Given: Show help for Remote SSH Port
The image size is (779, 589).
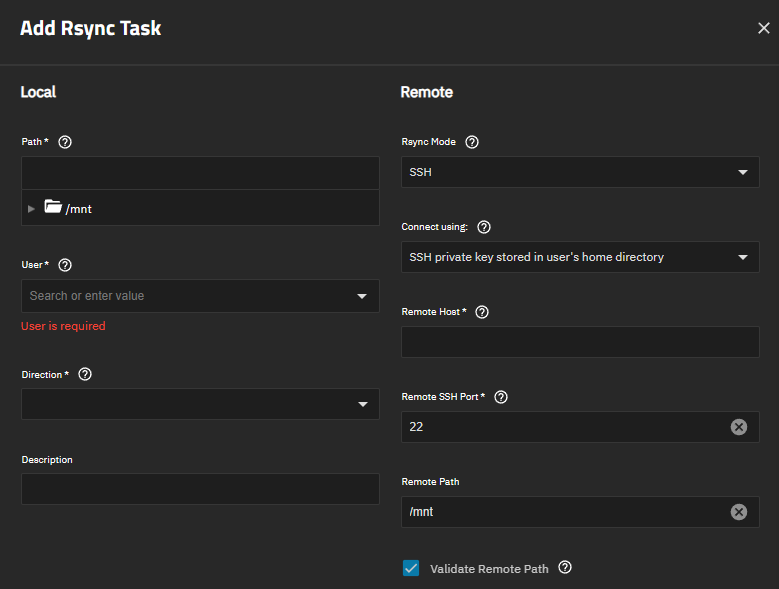Looking at the screenshot, I should 501,397.
